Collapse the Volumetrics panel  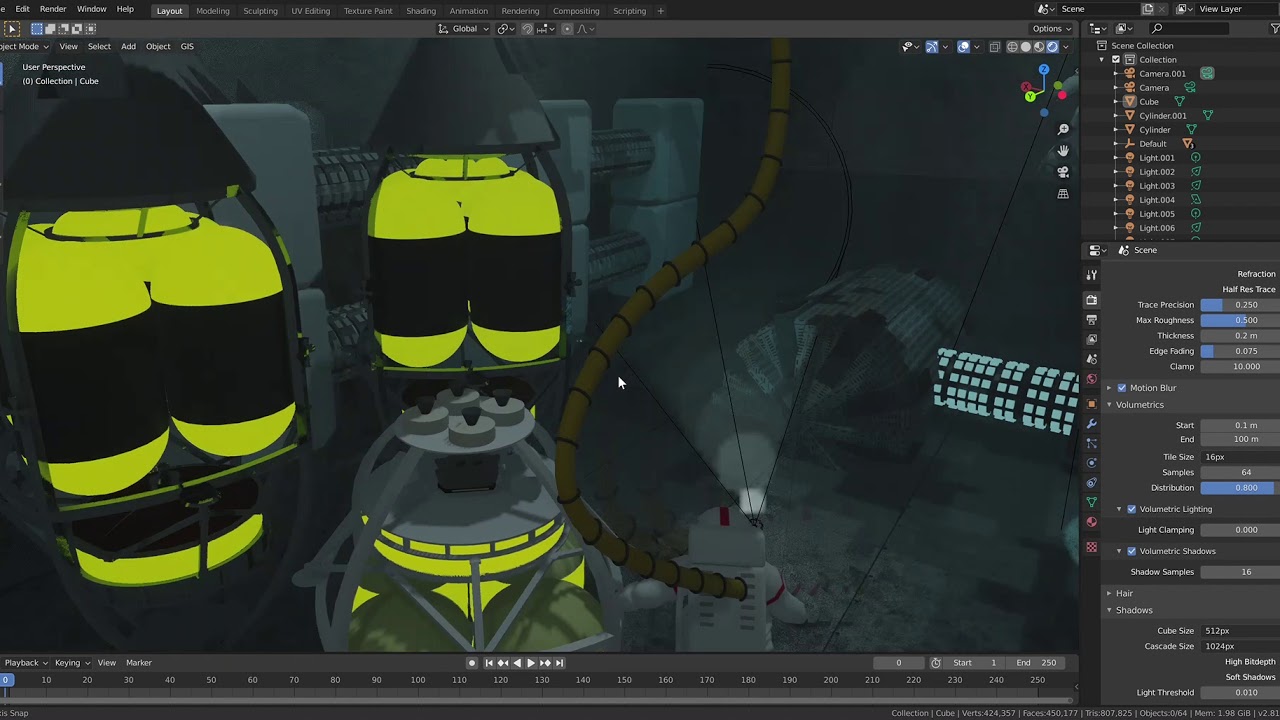tap(1139, 405)
